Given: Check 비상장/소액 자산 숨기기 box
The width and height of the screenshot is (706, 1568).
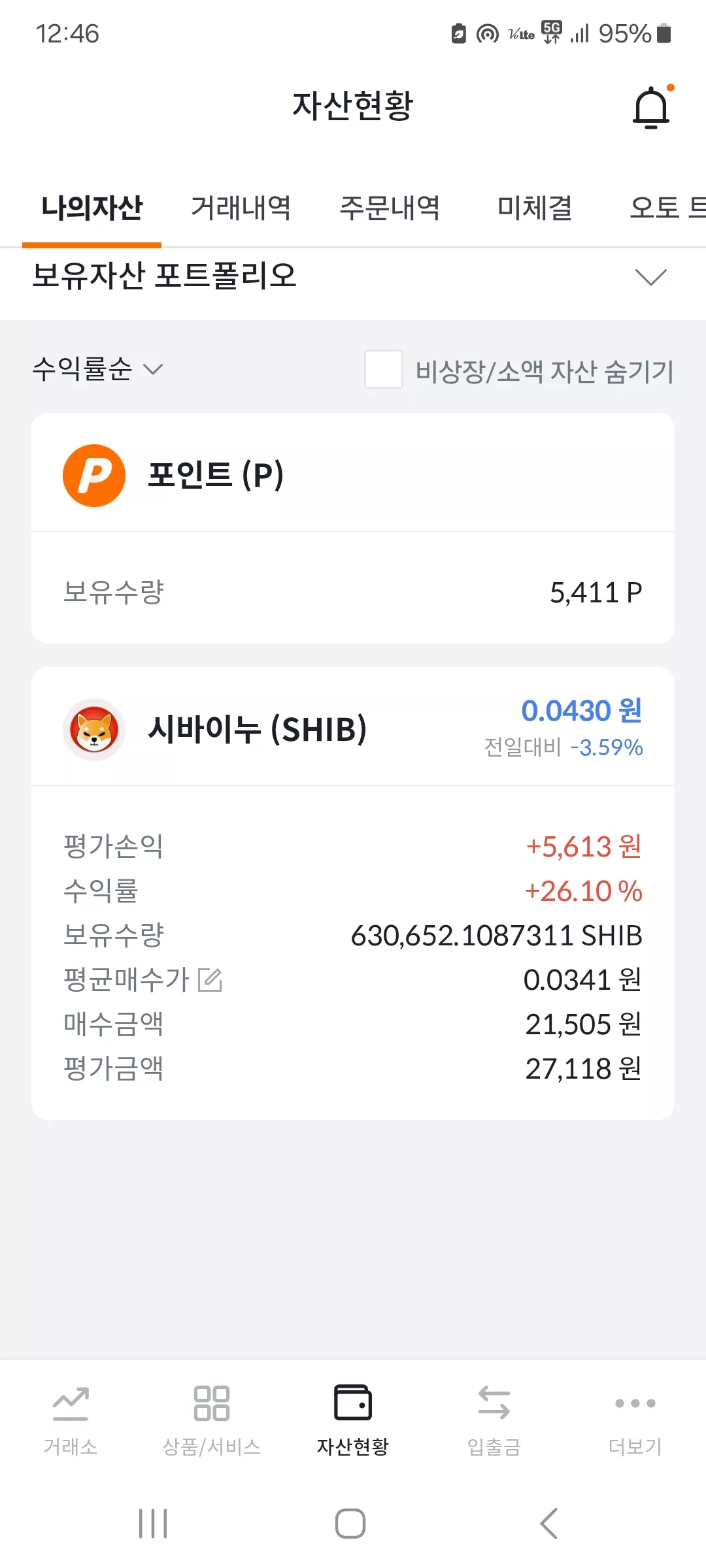Looking at the screenshot, I should click(384, 369).
